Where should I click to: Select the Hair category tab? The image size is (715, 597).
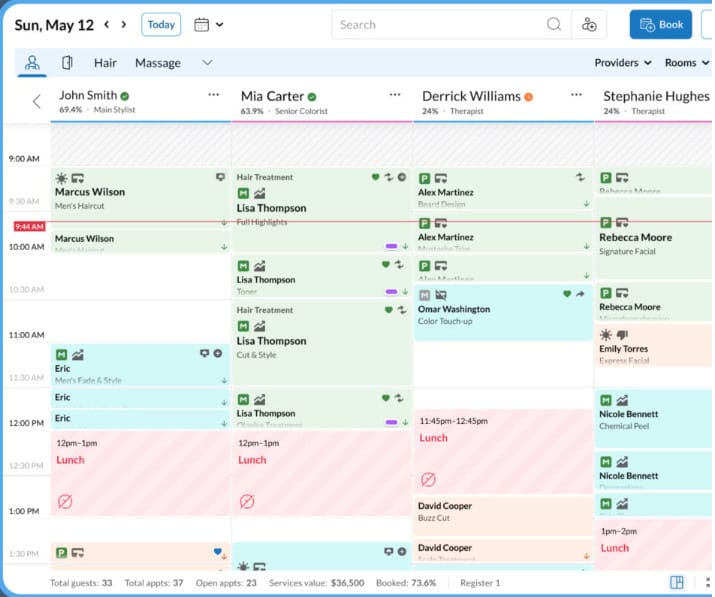105,63
